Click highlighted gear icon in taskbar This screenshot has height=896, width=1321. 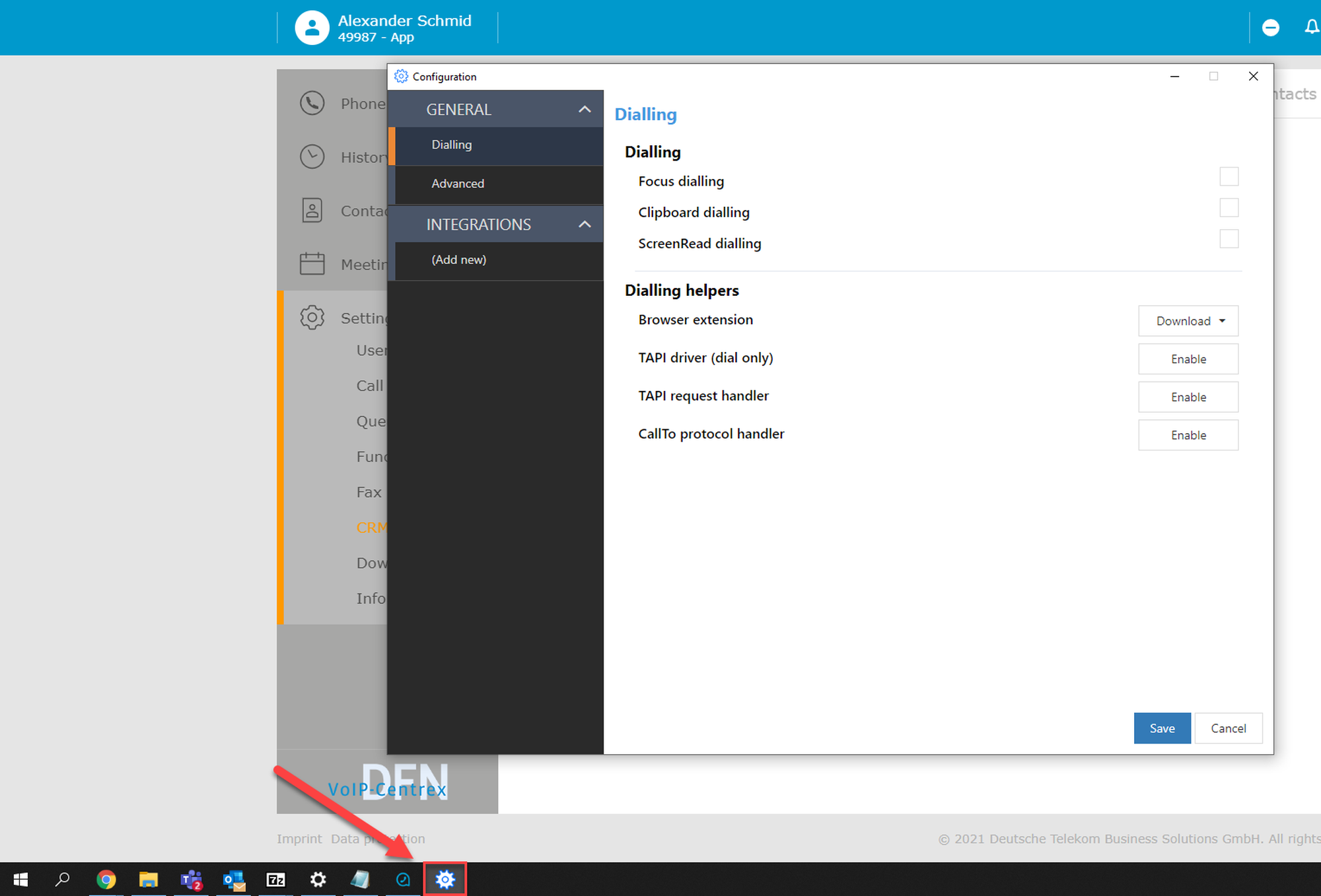445,879
